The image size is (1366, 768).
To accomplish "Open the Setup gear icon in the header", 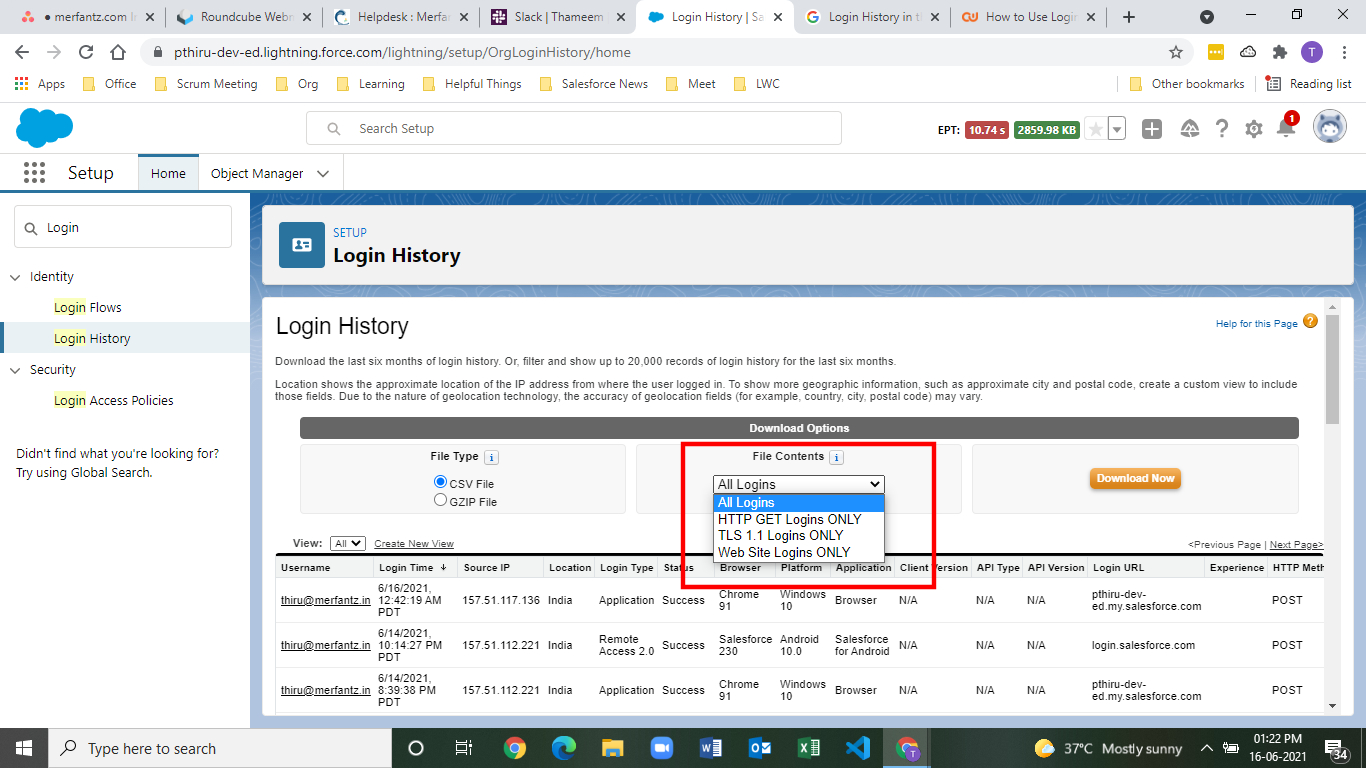I will [1253, 128].
